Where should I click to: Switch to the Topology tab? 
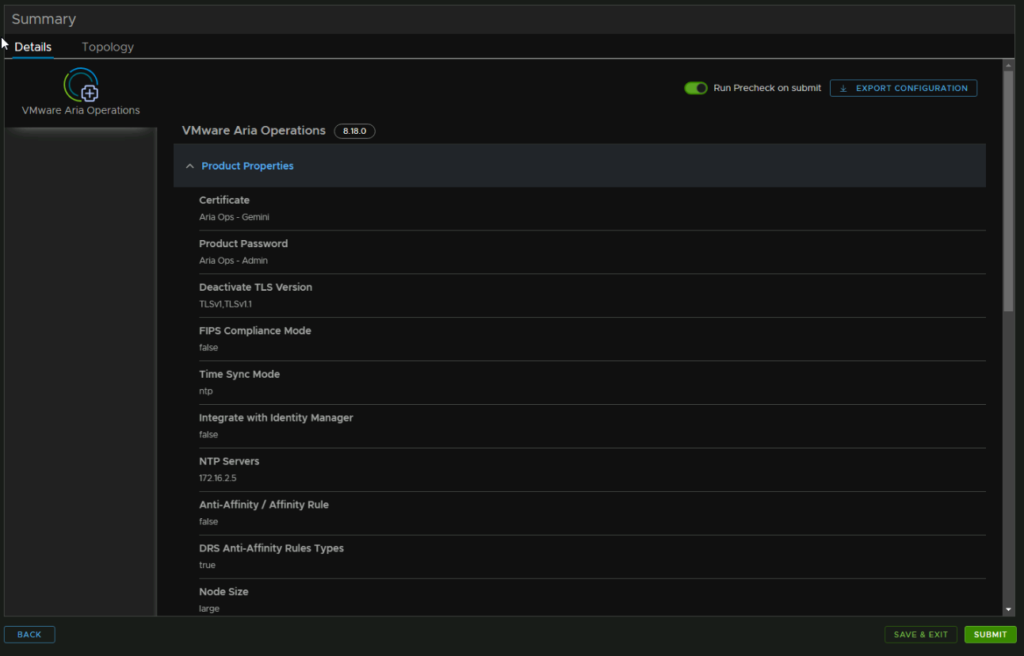coord(108,47)
